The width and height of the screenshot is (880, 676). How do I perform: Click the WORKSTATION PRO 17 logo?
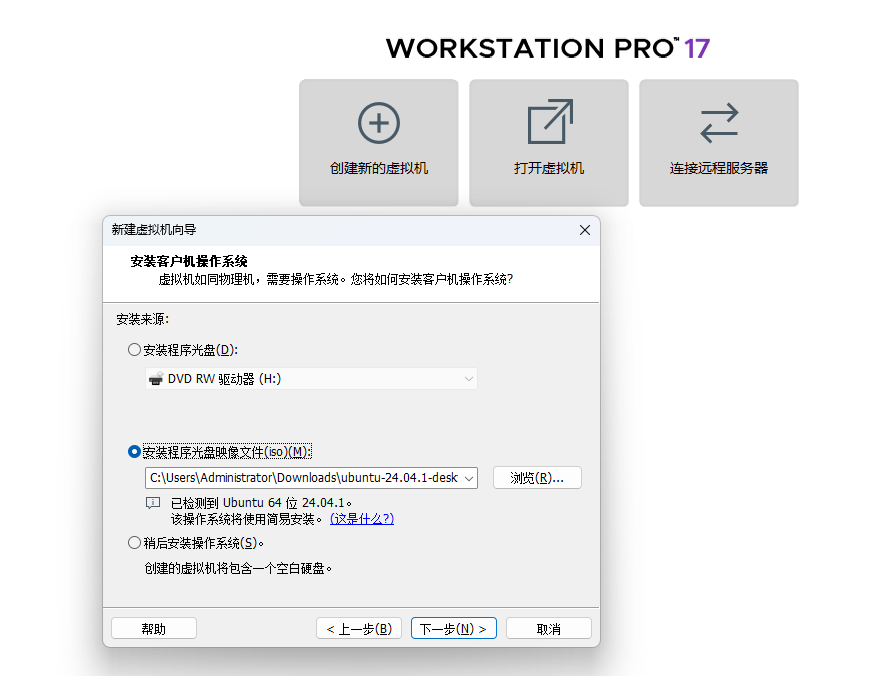pos(548,48)
